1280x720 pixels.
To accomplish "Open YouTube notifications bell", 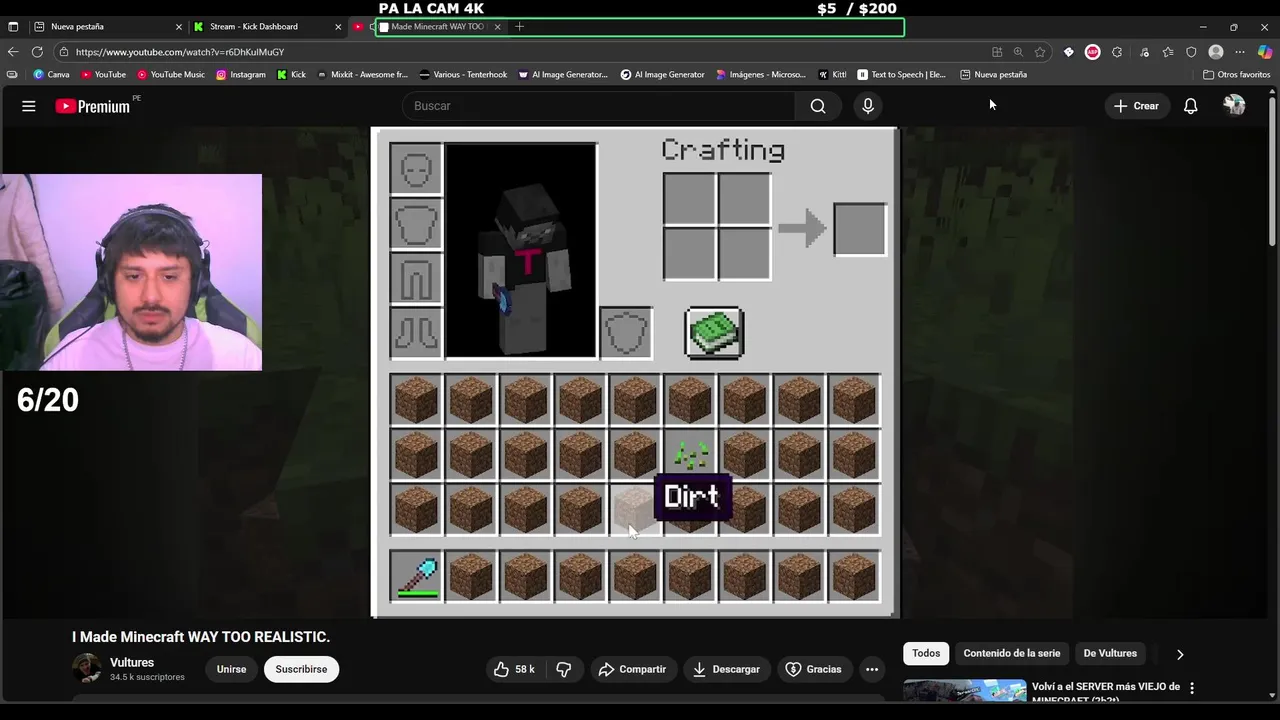I will [x=1190, y=106].
